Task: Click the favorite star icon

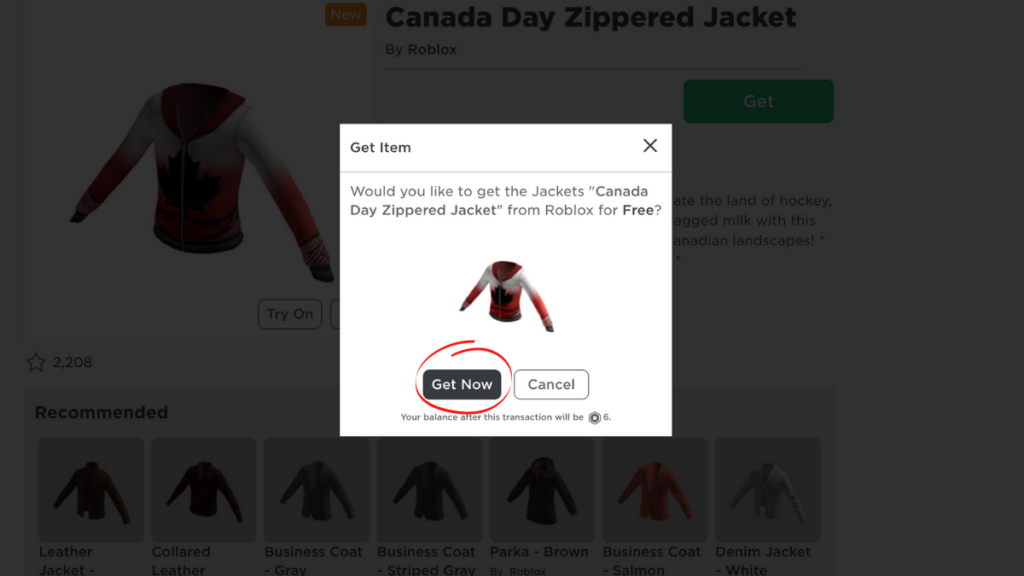Action: [x=36, y=362]
